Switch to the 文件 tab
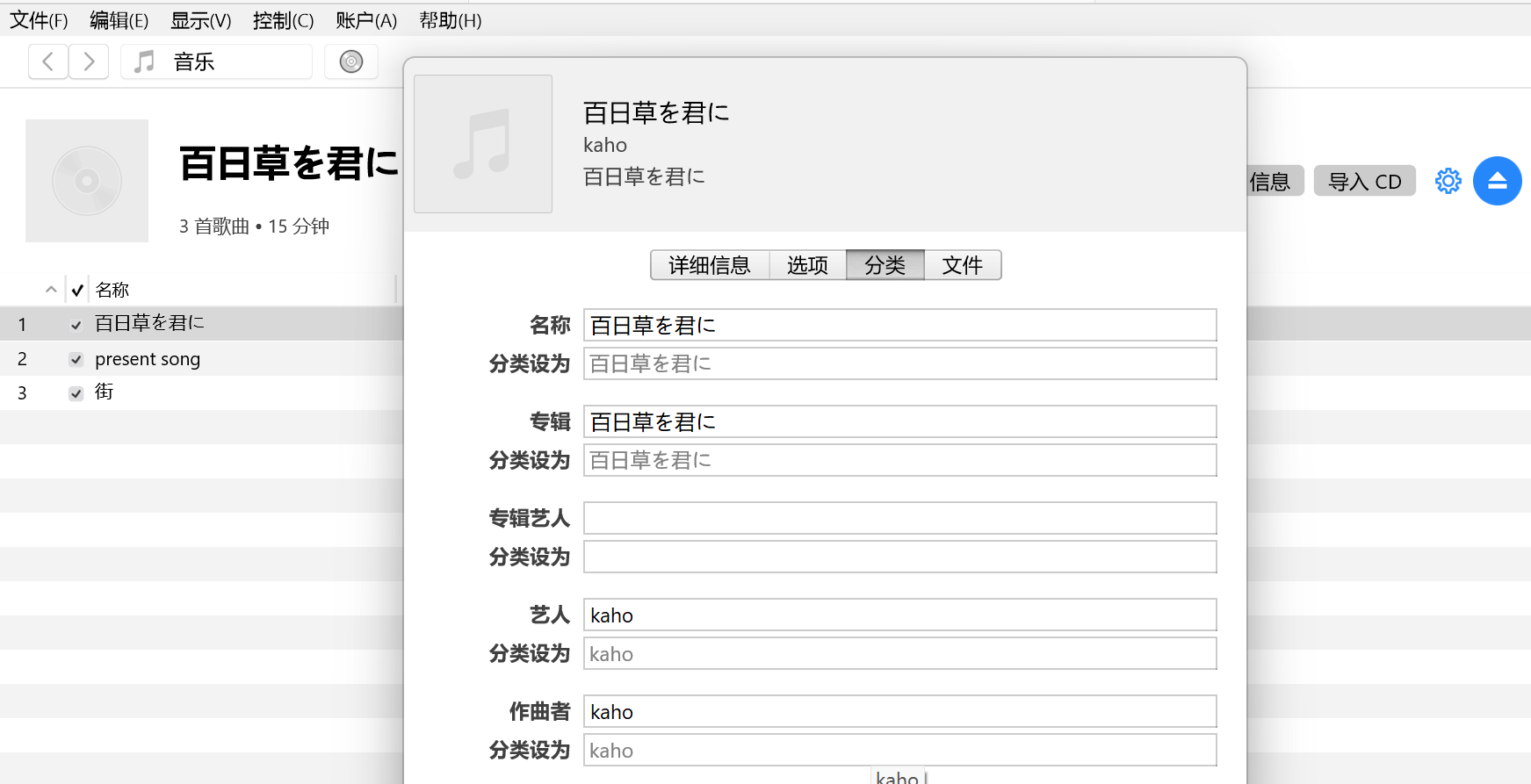The image size is (1531, 784). pos(963,265)
